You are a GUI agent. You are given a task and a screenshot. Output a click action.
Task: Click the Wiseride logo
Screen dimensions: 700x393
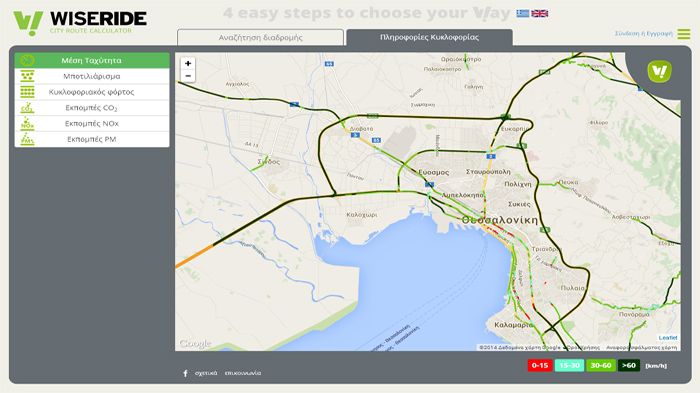coord(80,22)
